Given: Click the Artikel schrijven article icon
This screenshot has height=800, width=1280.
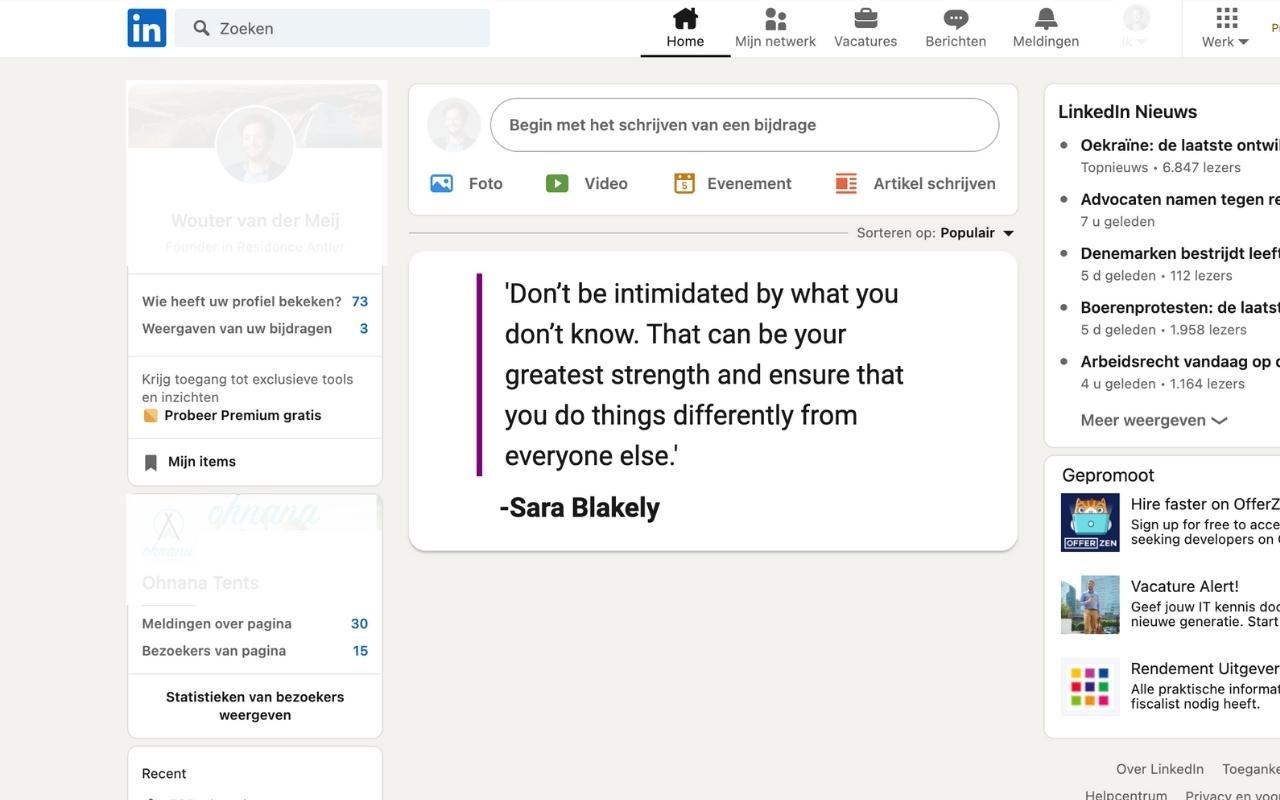Looking at the screenshot, I should tap(846, 183).
